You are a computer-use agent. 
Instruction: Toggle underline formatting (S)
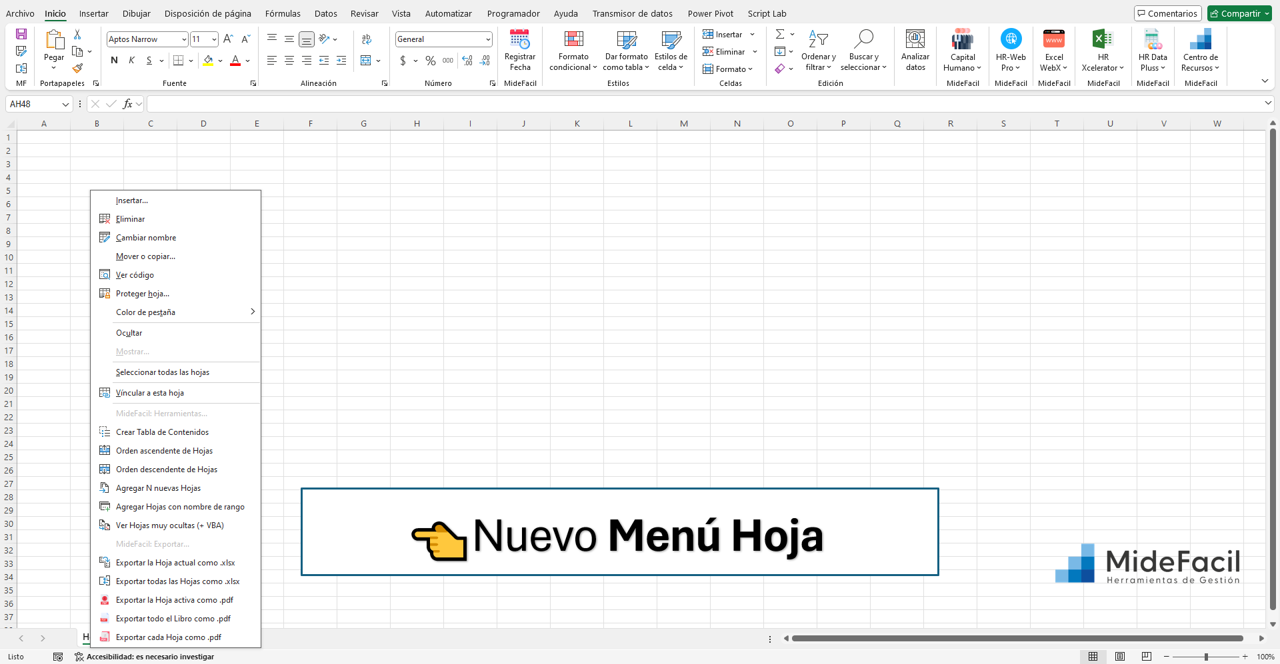(147, 60)
